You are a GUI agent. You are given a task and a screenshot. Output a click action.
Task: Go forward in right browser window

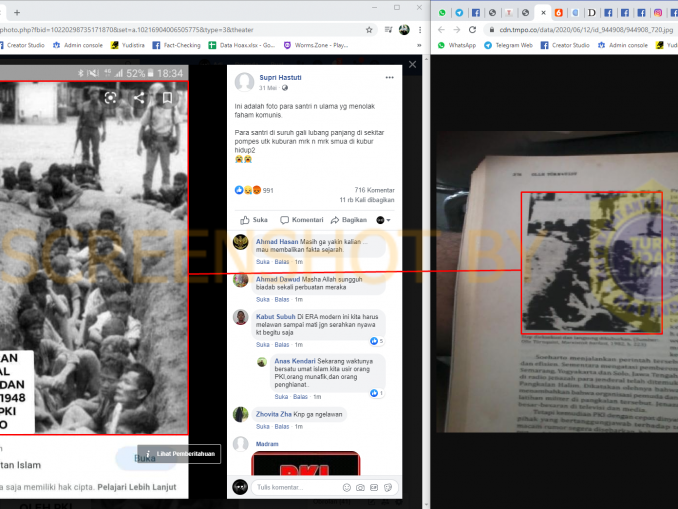(457, 30)
